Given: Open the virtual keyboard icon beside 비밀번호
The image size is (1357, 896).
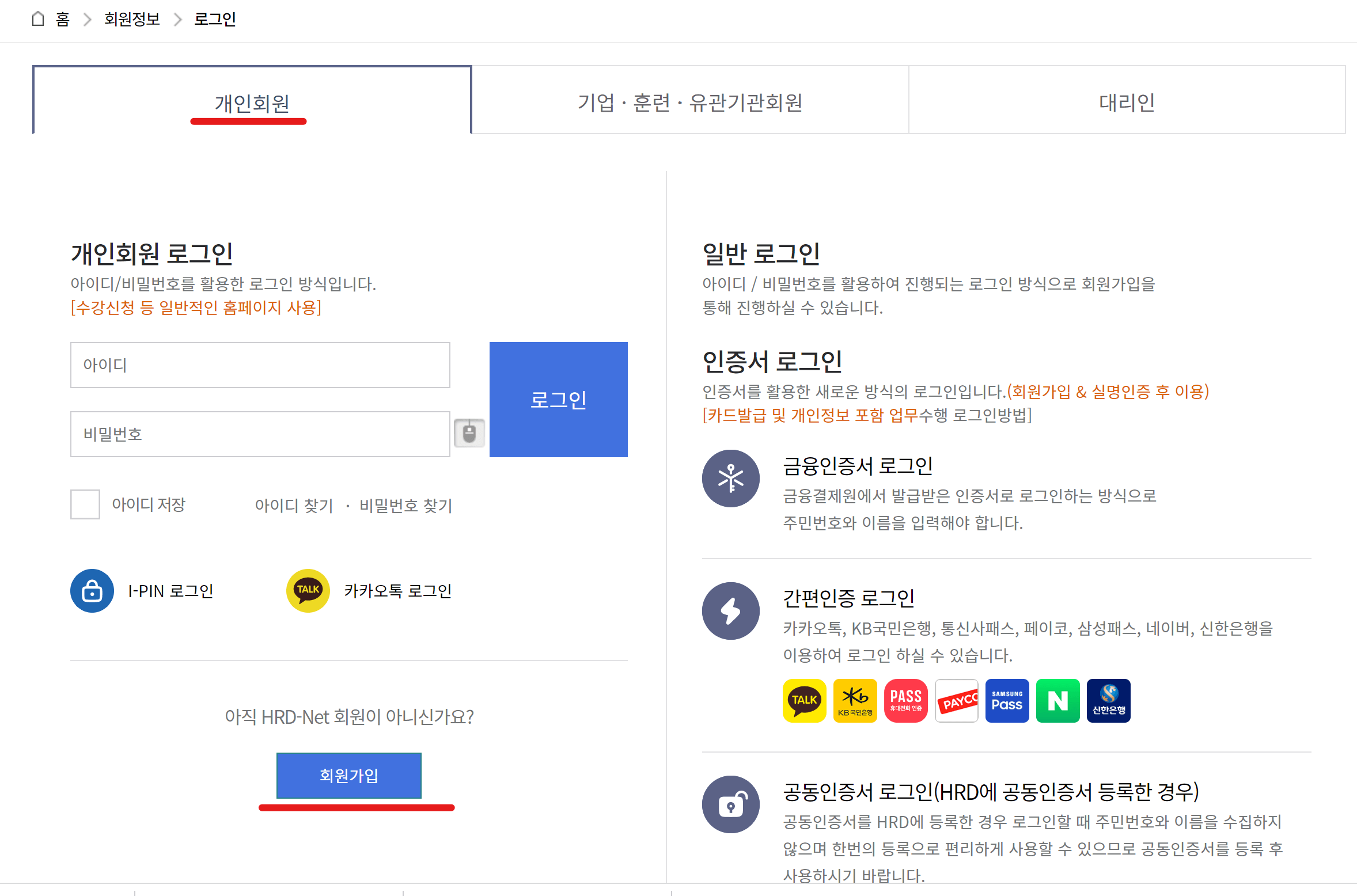Looking at the screenshot, I should (469, 433).
